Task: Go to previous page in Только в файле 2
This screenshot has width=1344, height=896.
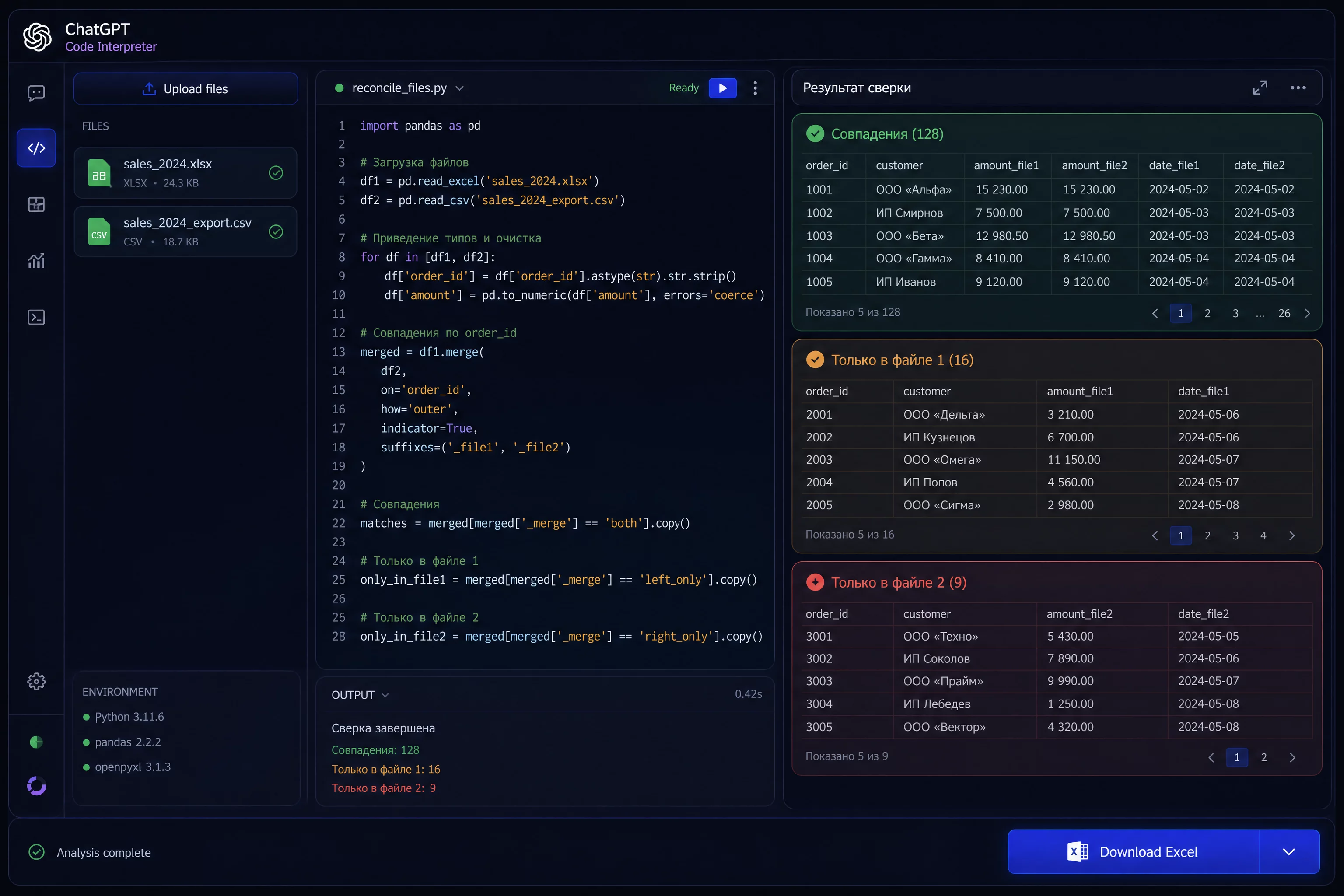Action: [1211, 757]
